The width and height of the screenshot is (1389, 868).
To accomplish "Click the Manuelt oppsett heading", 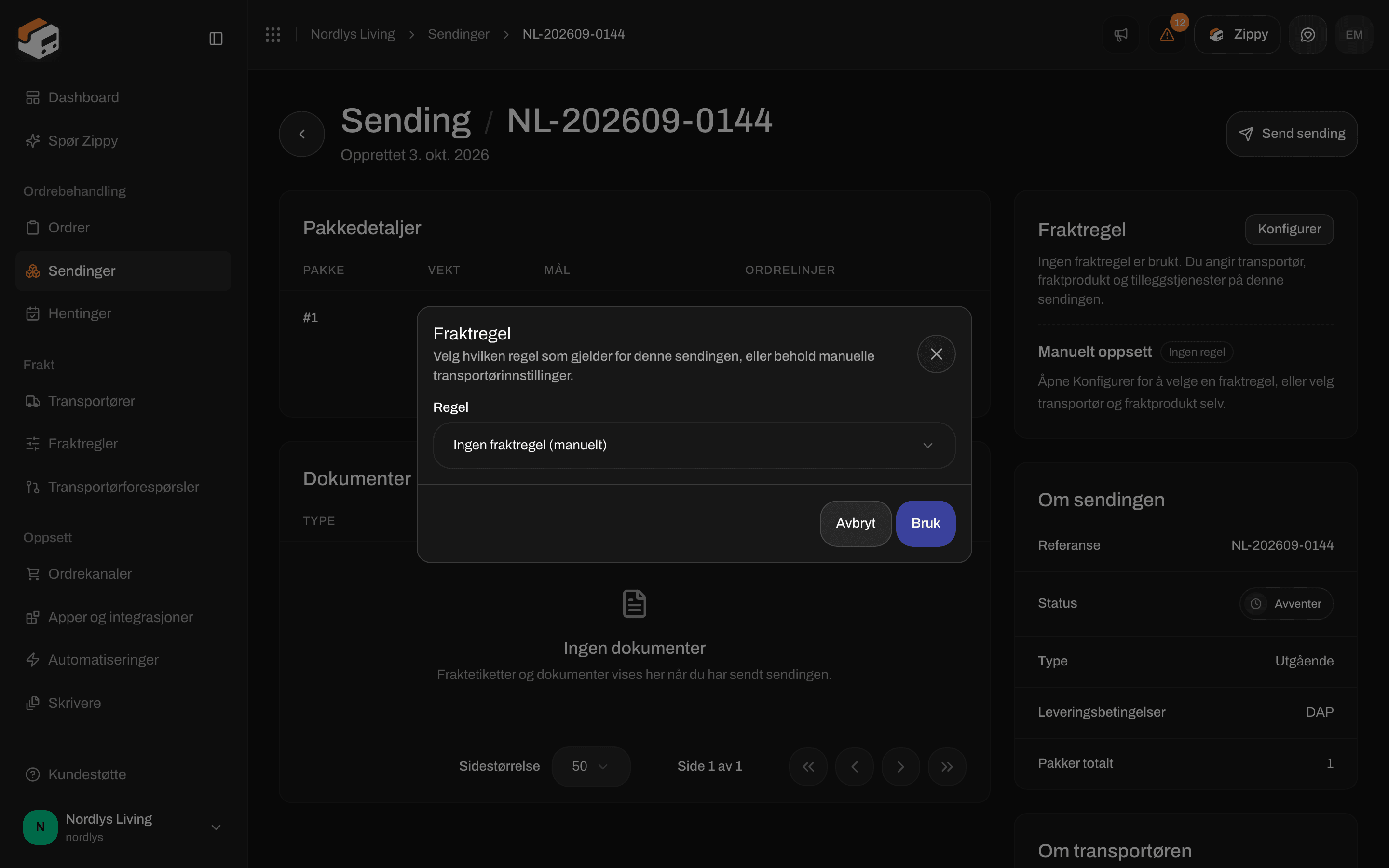I will (1094, 352).
